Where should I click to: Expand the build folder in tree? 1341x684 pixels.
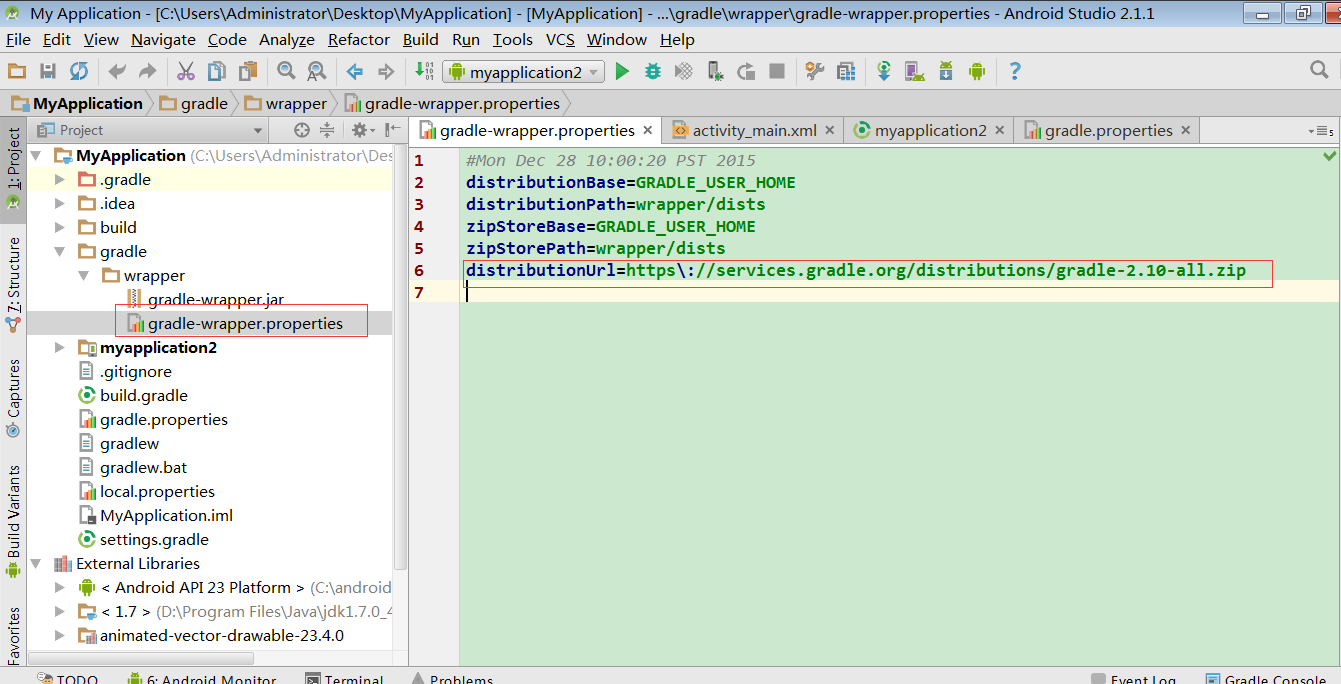coord(60,228)
